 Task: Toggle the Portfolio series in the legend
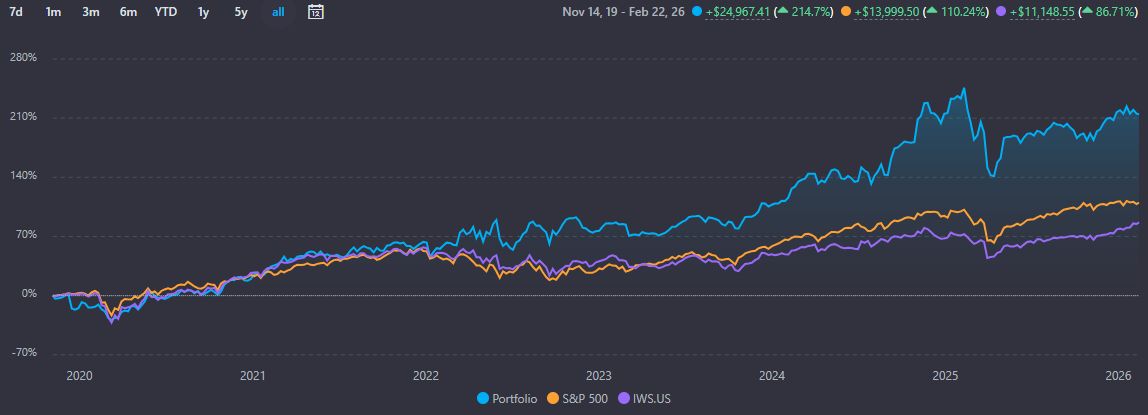(510, 399)
